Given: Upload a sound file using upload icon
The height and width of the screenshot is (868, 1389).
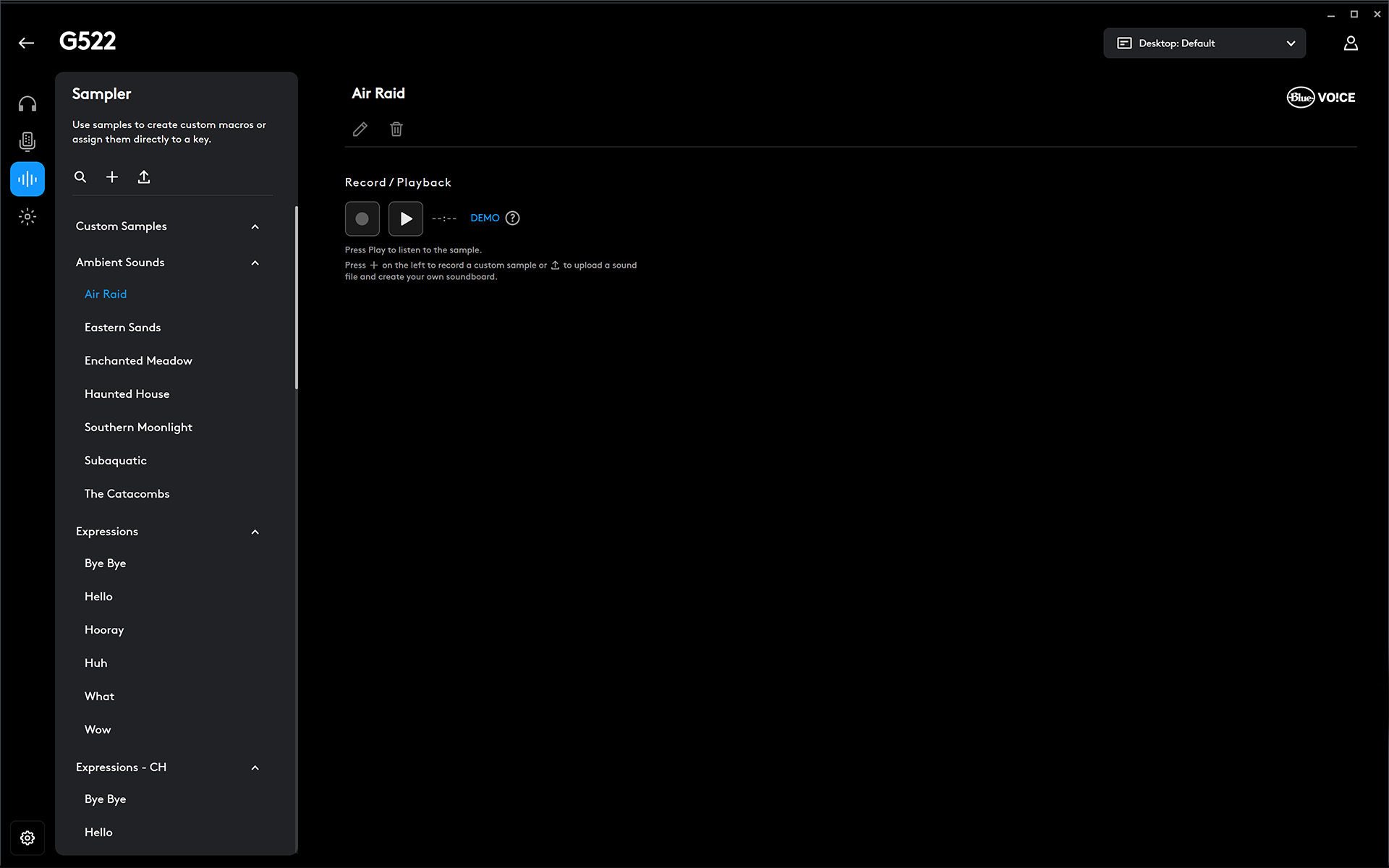Looking at the screenshot, I should 144,177.
